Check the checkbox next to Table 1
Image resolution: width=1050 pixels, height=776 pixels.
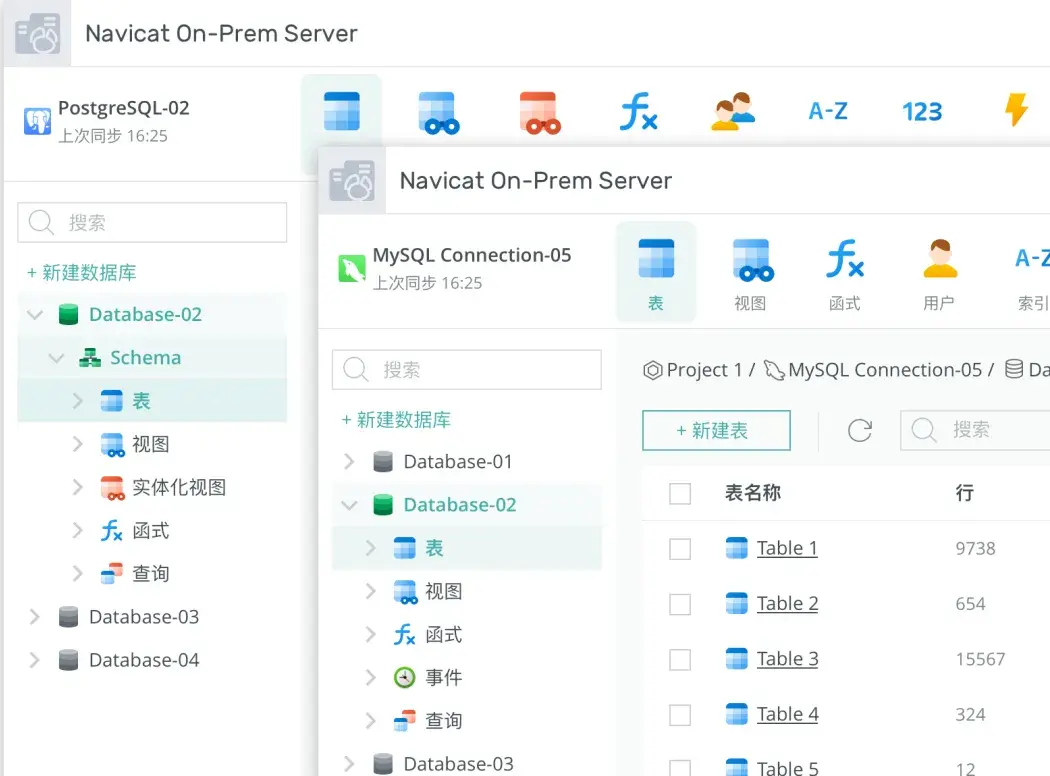(x=680, y=548)
